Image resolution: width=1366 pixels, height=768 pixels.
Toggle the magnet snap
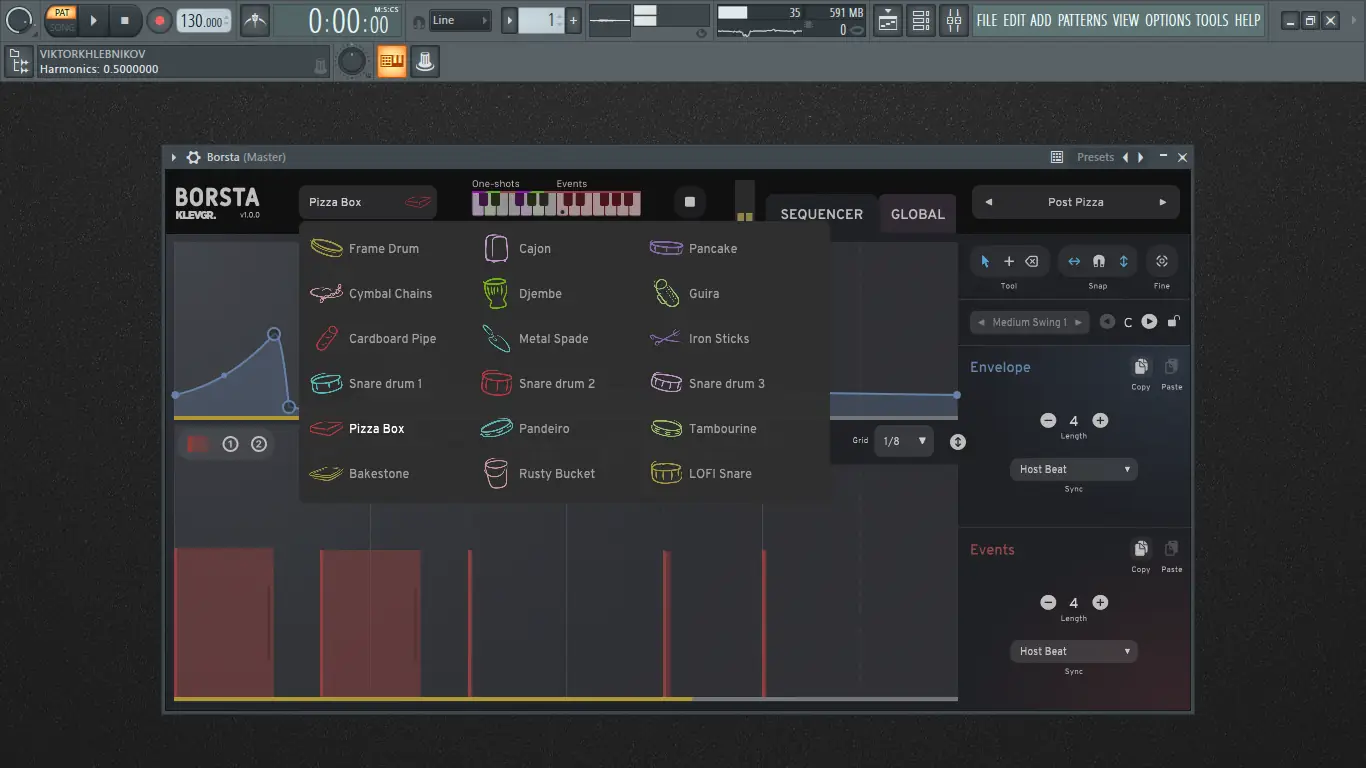pos(1099,261)
